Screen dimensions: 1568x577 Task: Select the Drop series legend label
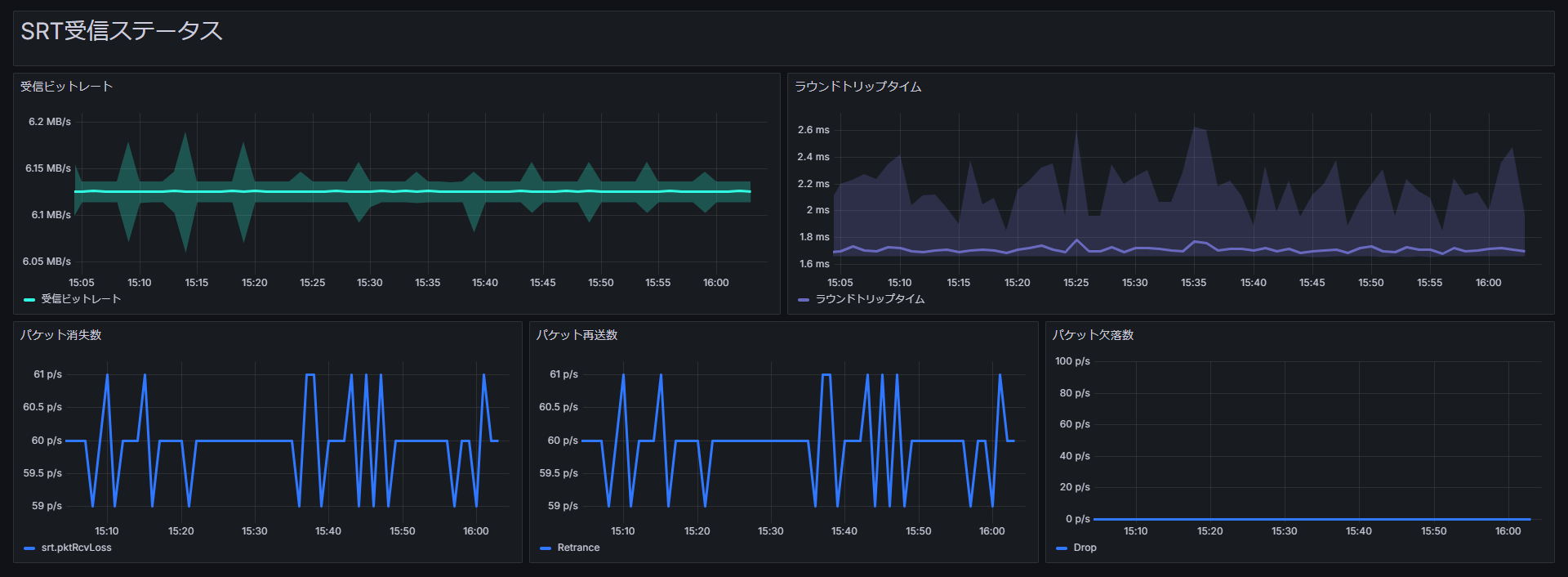click(1085, 548)
